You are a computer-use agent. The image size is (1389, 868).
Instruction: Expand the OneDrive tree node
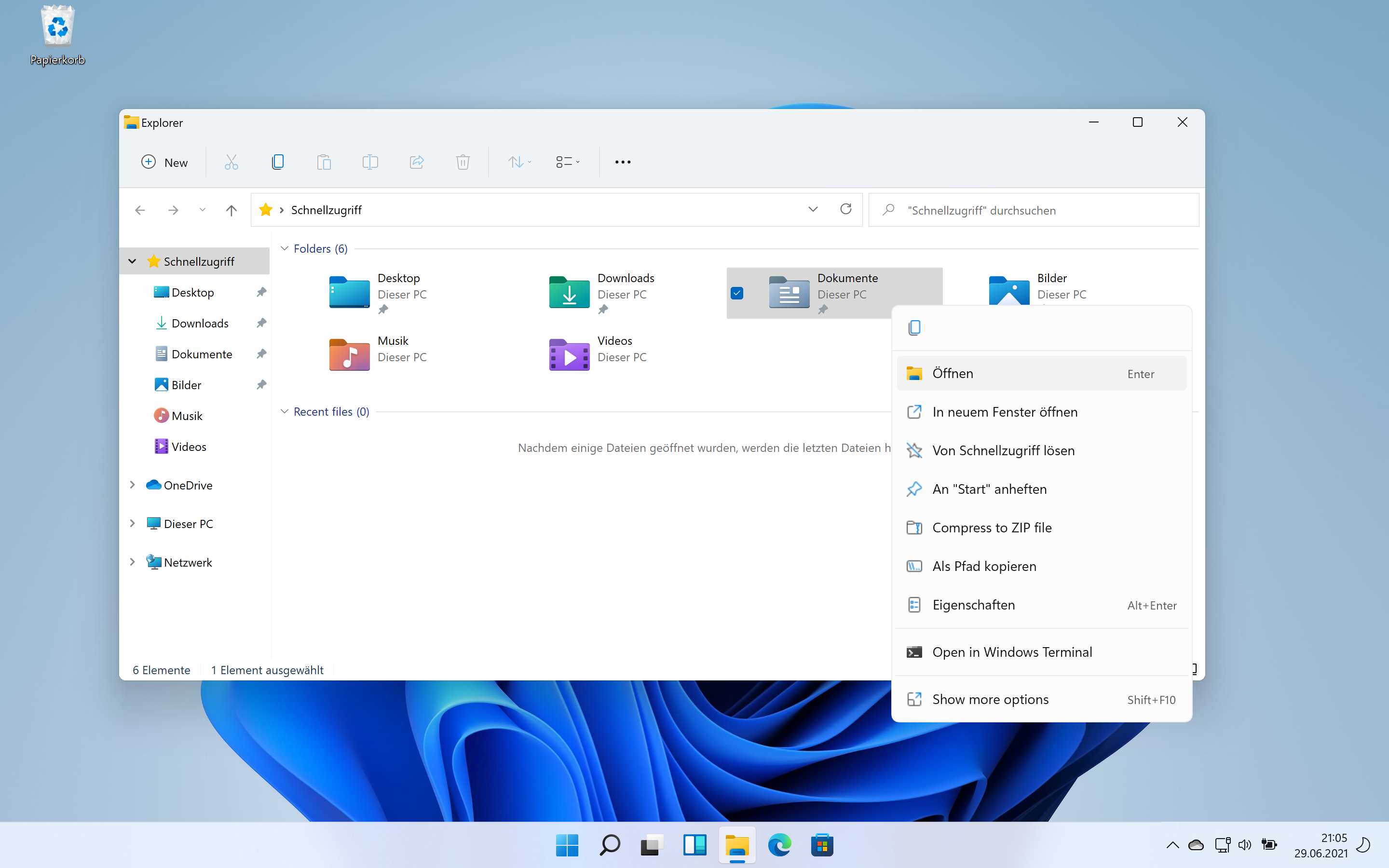tap(132, 485)
